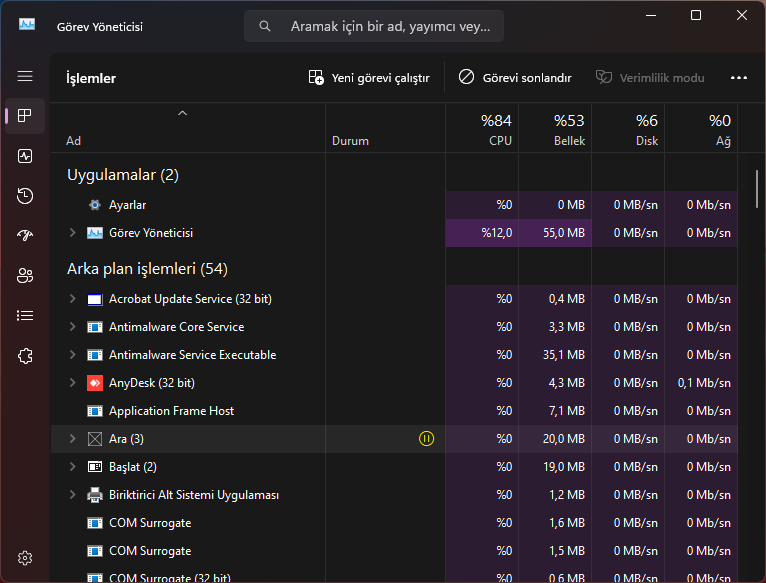Image resolution: width=766 pixels, height=583 pixels.
Task: Sort by the Bellek column header
Action: coord(555,128)
